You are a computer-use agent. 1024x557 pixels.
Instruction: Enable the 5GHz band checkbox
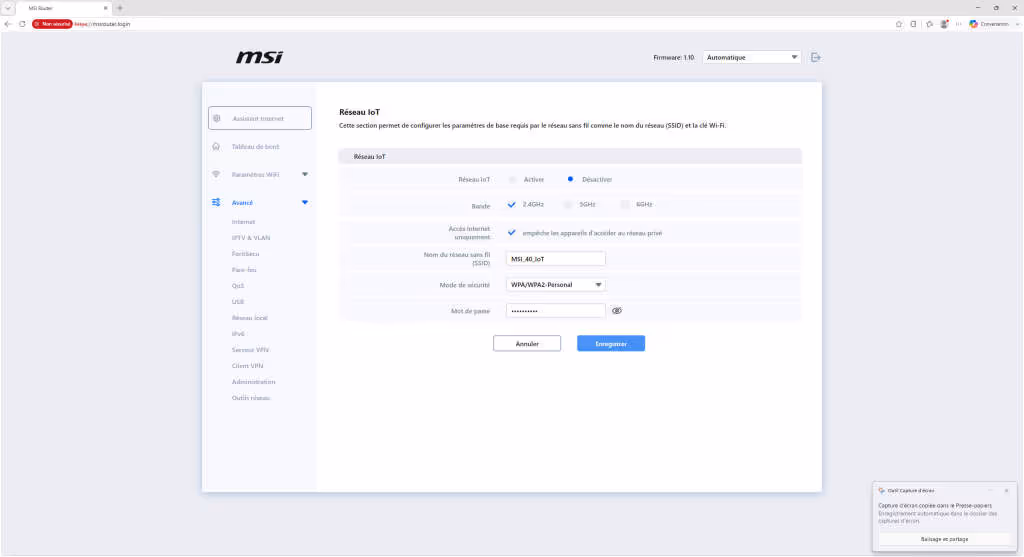pyautogui.click(x=568, y=204)
